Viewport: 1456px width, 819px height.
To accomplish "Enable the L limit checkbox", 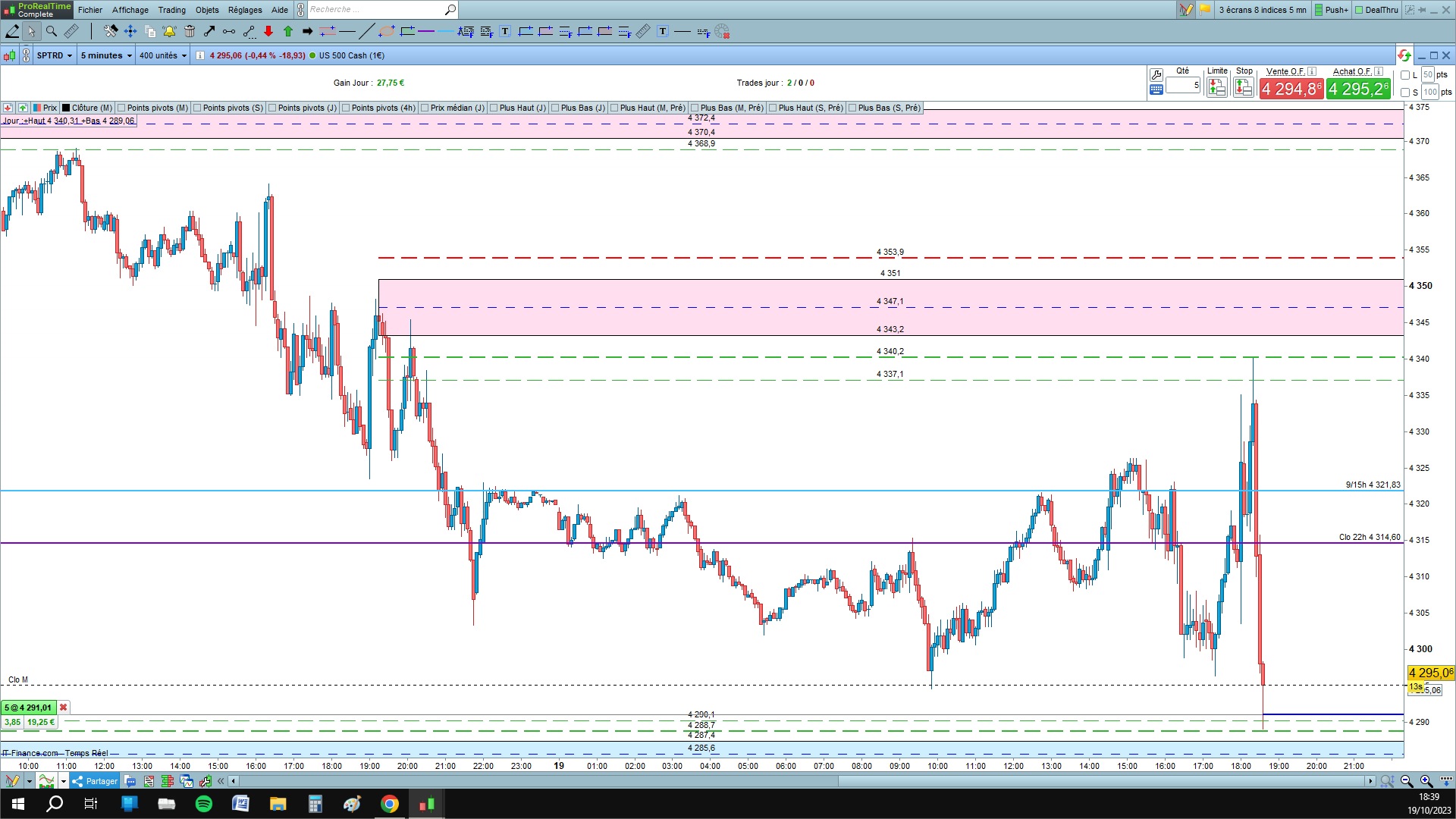I will point(1405,75).
